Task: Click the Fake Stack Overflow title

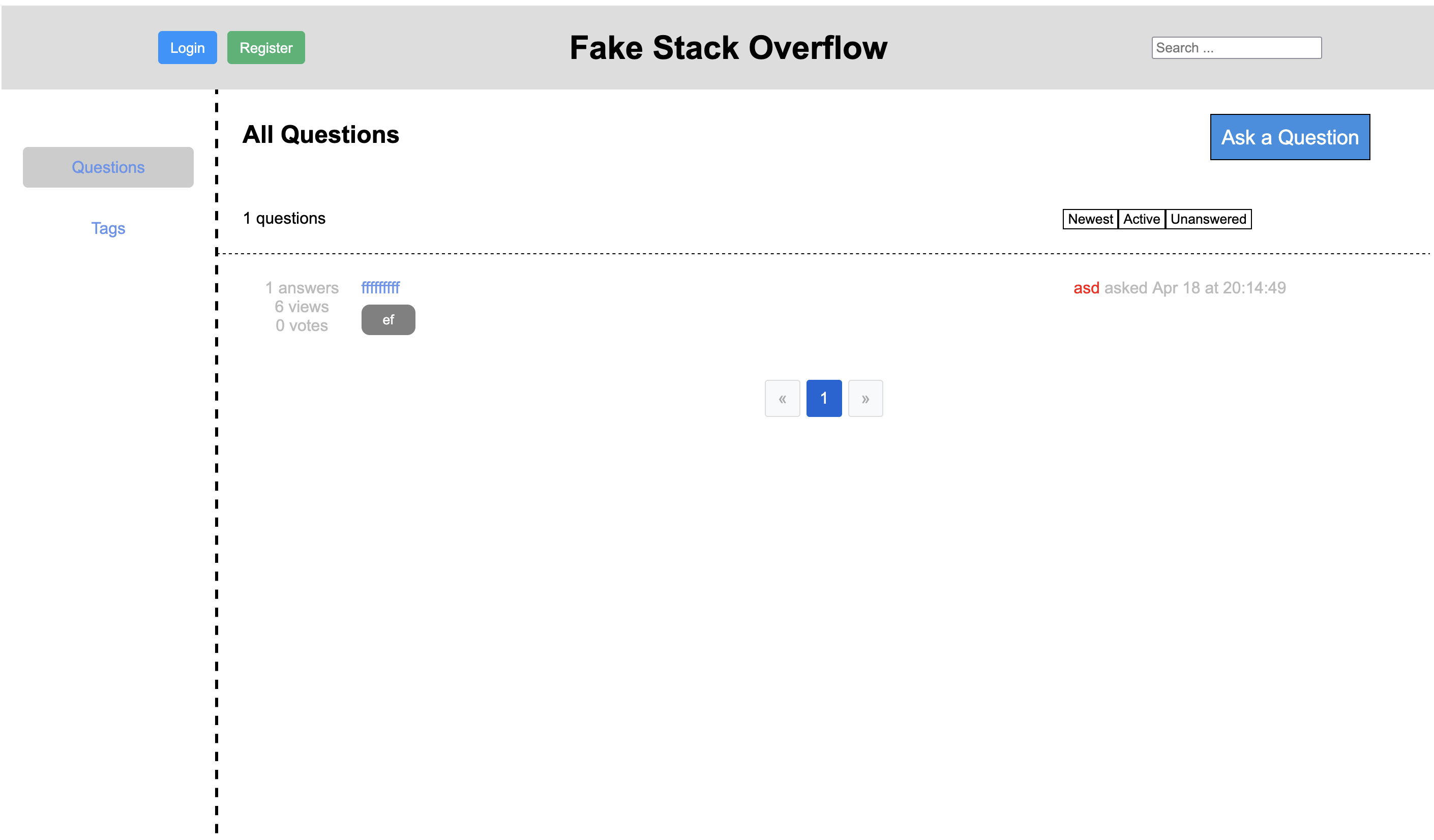Action: [x=728, y=48]
